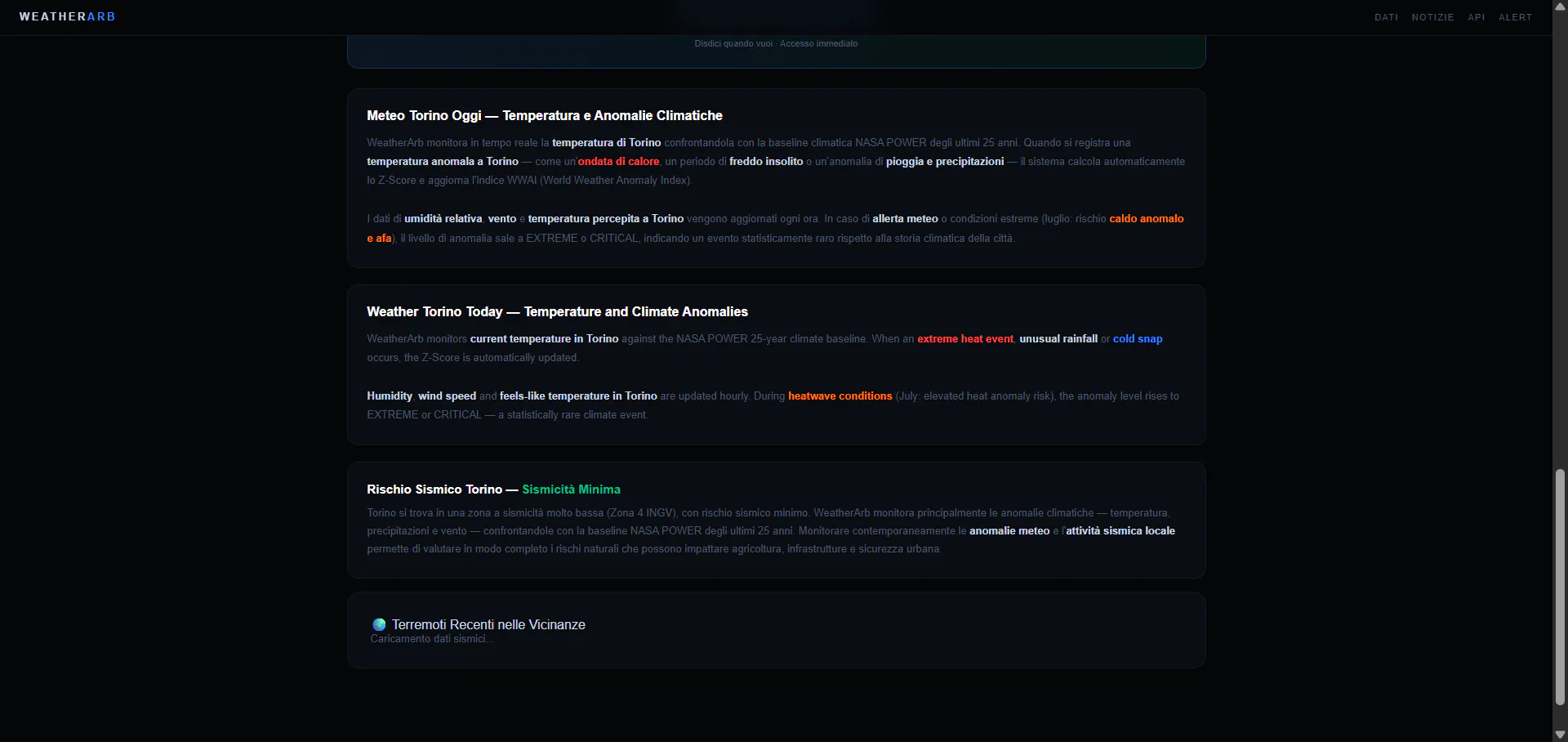1568x742 pixels.
Task: Click bold word 'Humidity' in English section
Action: (x=390, y=396)
